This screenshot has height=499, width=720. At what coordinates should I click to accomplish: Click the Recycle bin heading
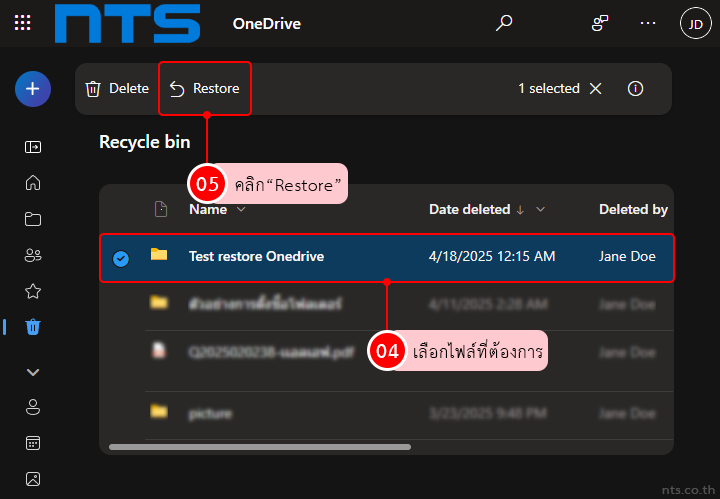145,142
